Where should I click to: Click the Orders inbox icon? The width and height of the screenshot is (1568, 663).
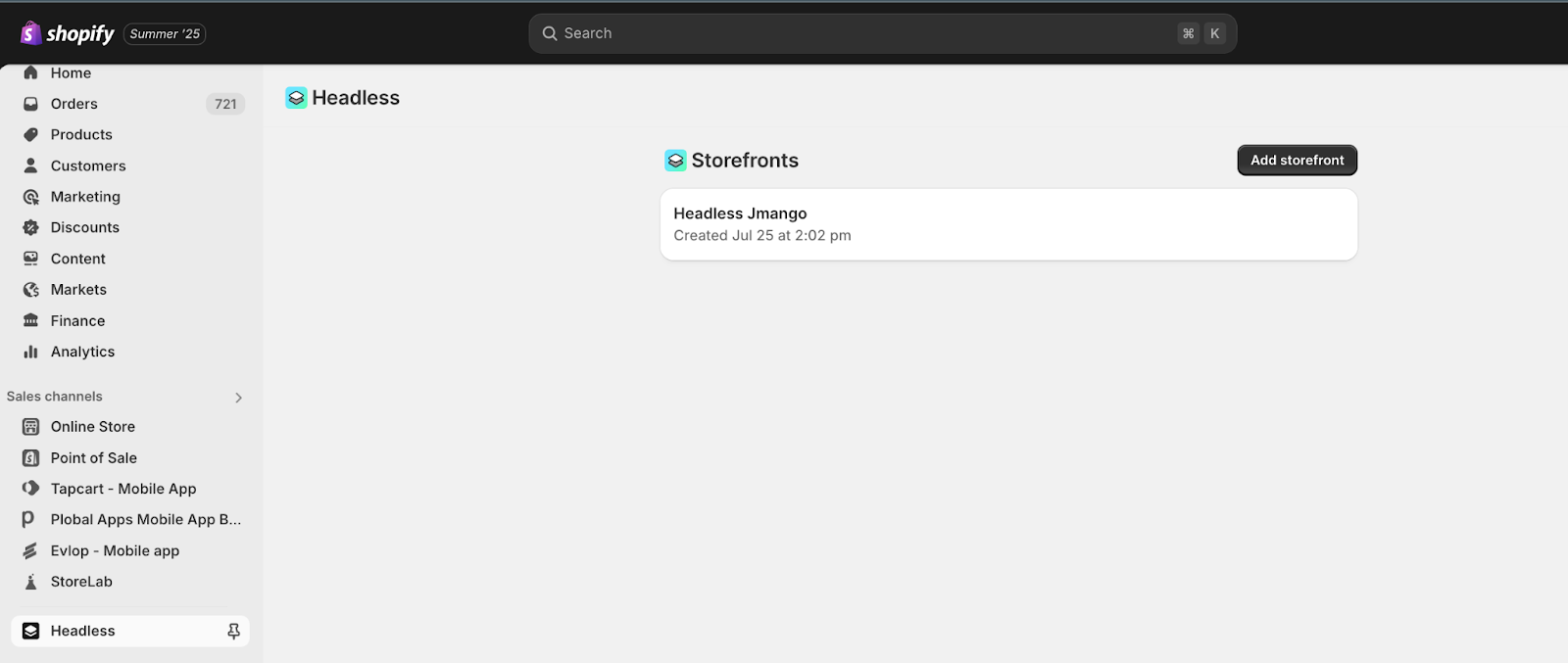(x=31, y=104)
